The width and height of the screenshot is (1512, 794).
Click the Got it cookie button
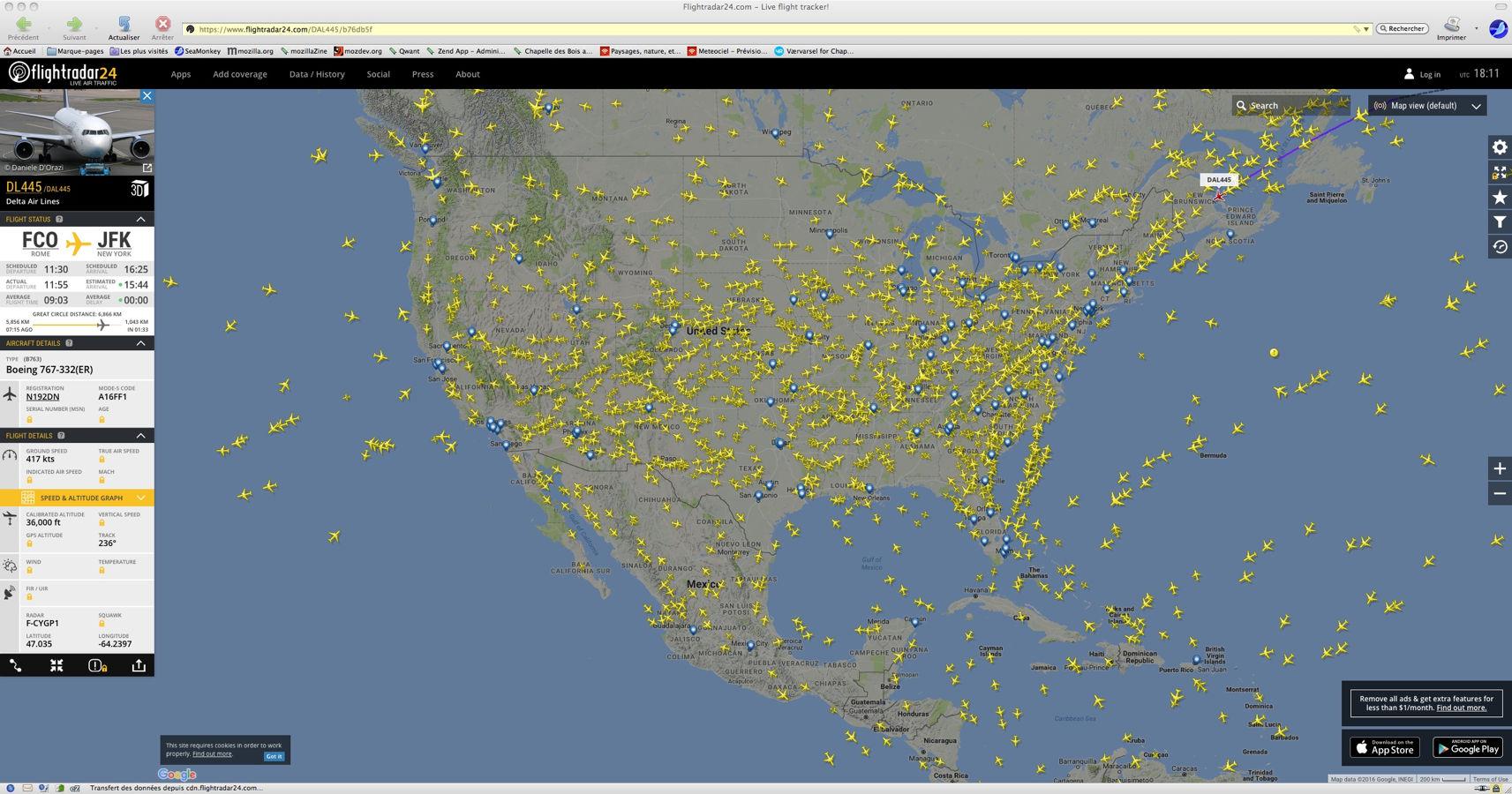coord(274,756)
